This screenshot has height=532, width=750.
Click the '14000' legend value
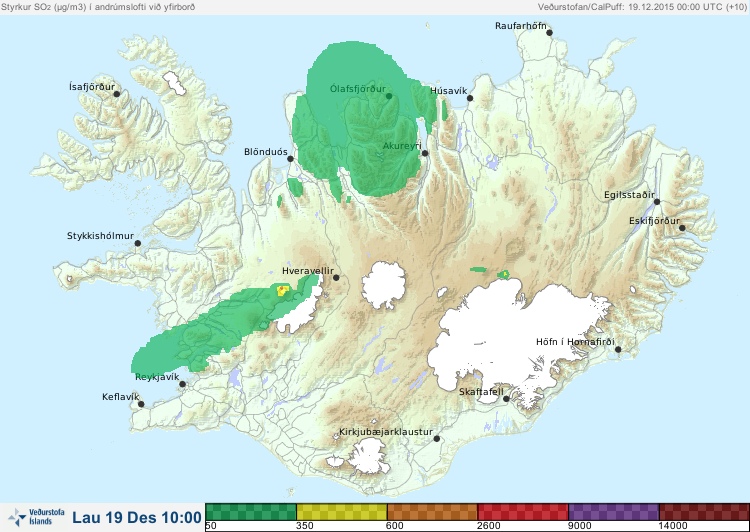(x=672, y=526)
